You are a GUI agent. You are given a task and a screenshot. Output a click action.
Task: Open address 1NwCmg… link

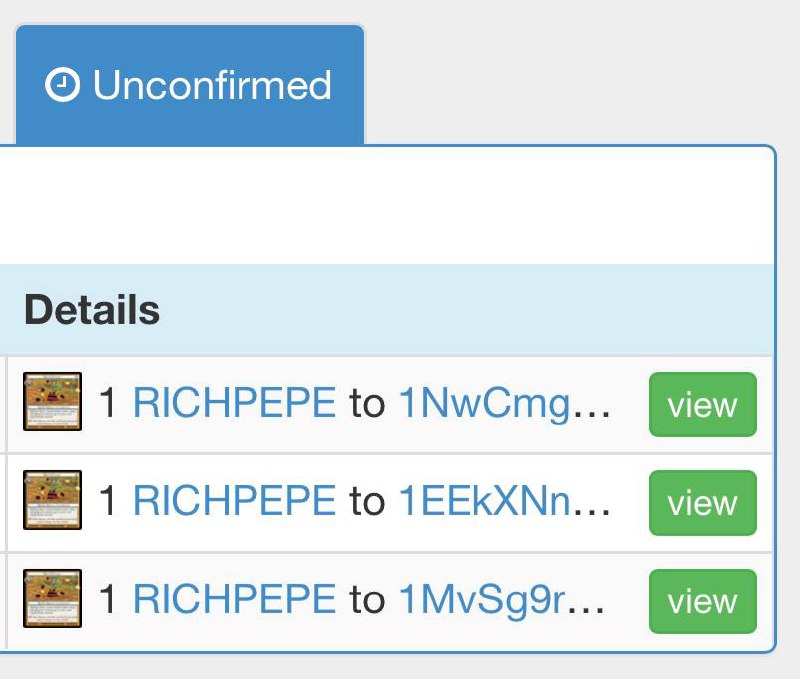coord(504,405)
